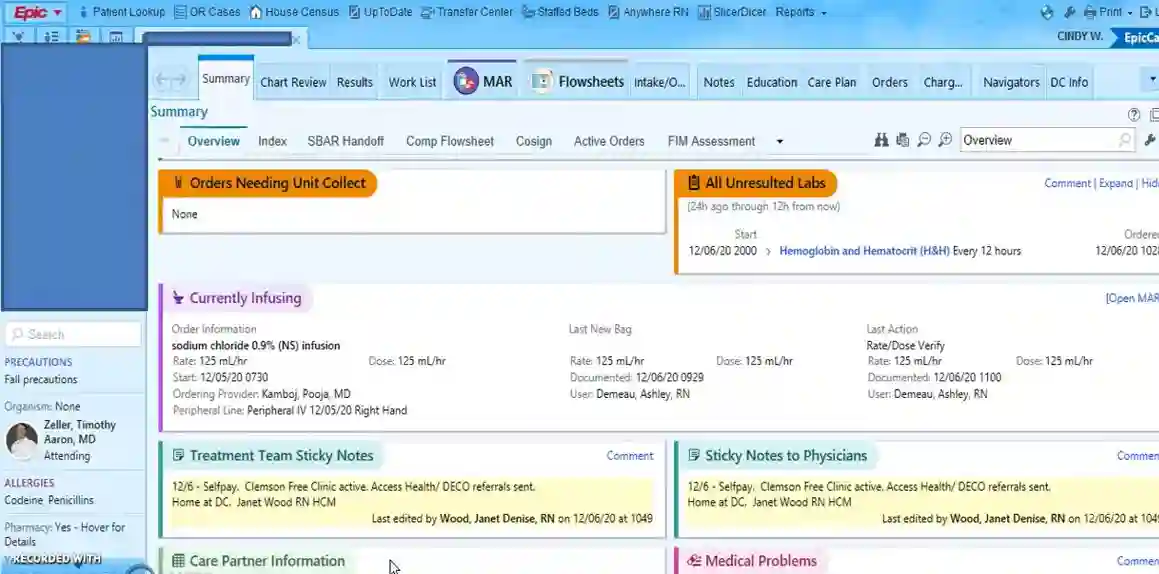Open the Notes tab
This screenshot has width=1159, height=574.
click(718, 82)
